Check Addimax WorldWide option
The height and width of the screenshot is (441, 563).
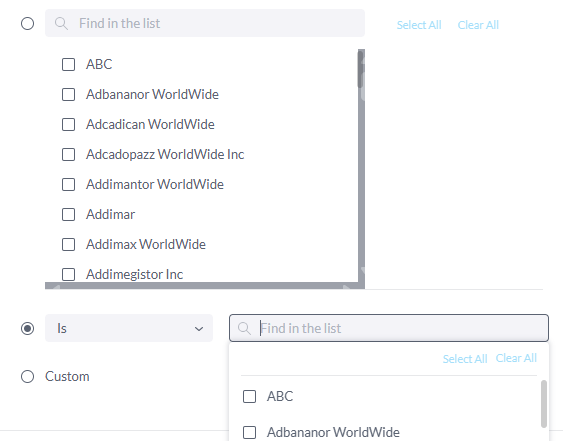(68, 245)
